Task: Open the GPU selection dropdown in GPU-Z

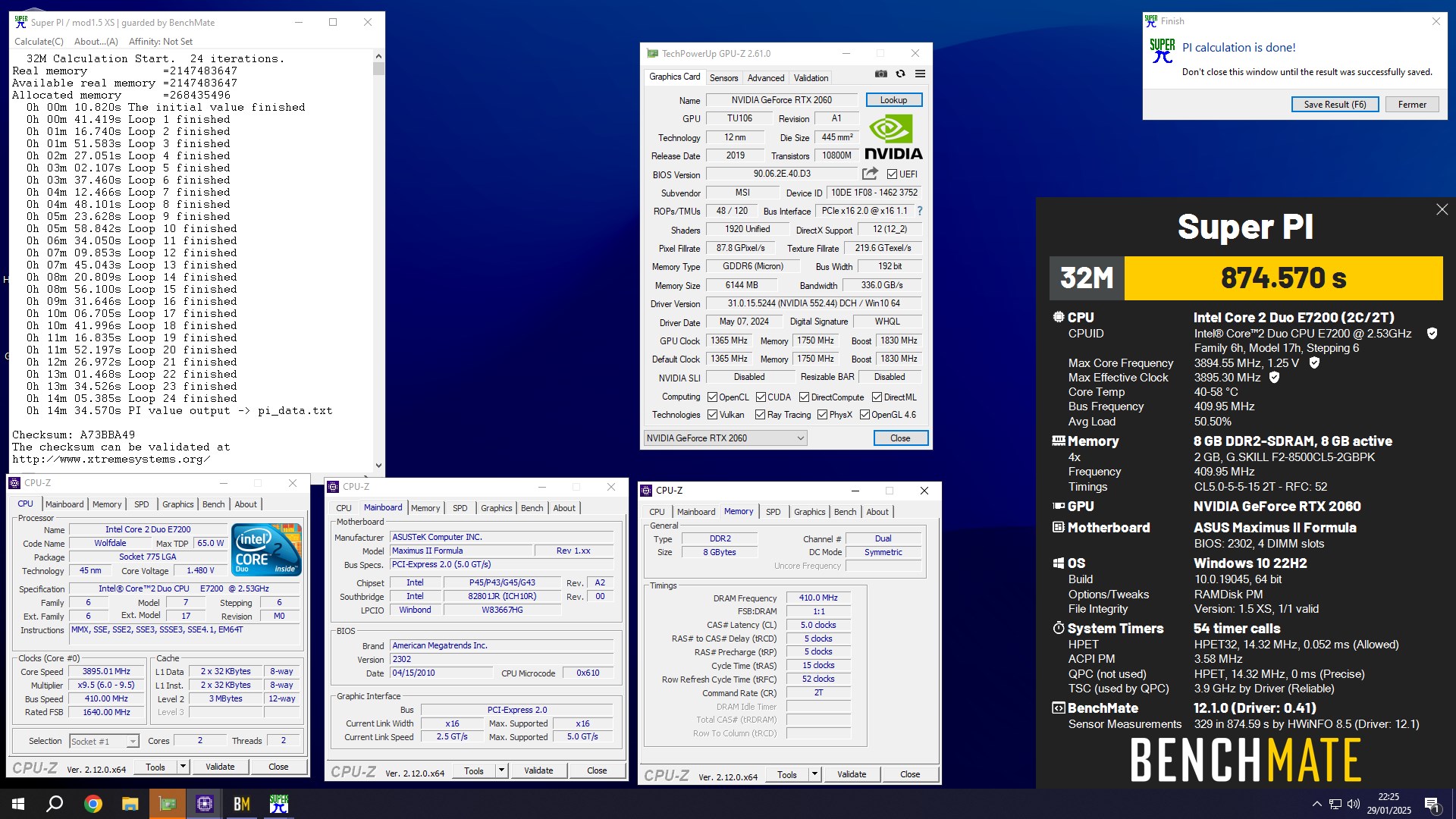Action: [725, 438]
